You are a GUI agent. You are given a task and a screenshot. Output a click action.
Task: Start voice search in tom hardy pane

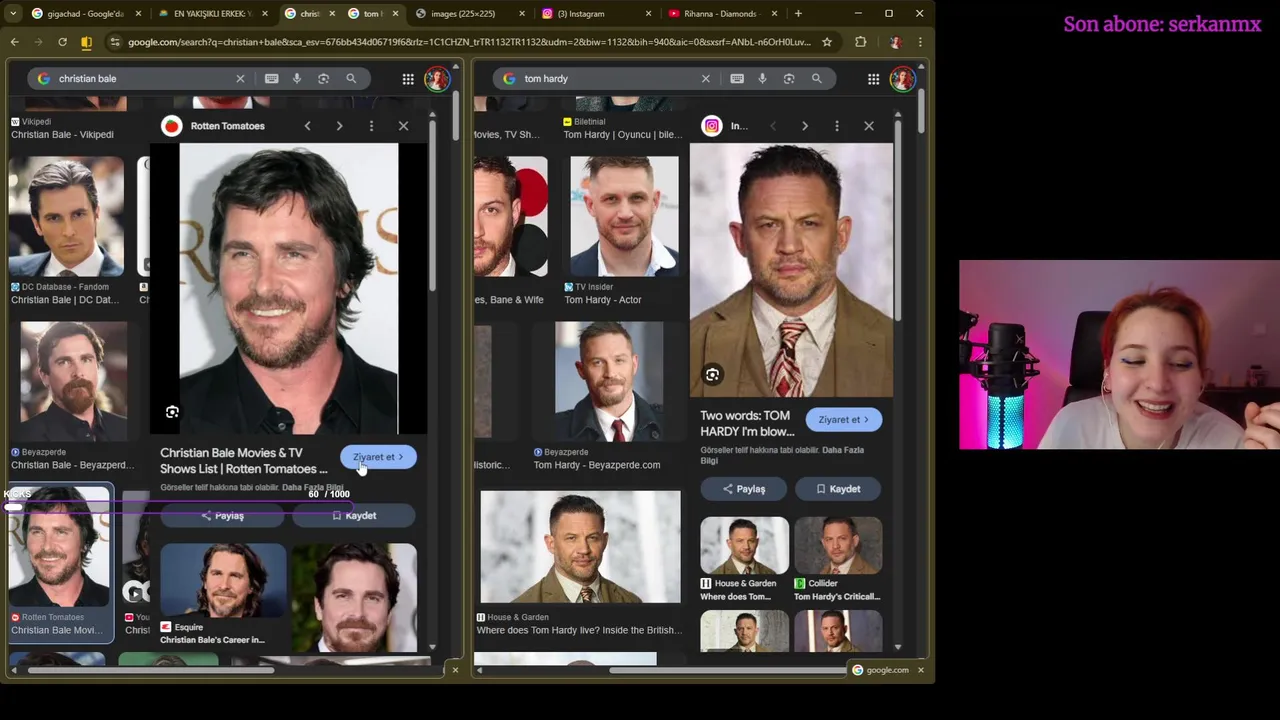point(762,78)
